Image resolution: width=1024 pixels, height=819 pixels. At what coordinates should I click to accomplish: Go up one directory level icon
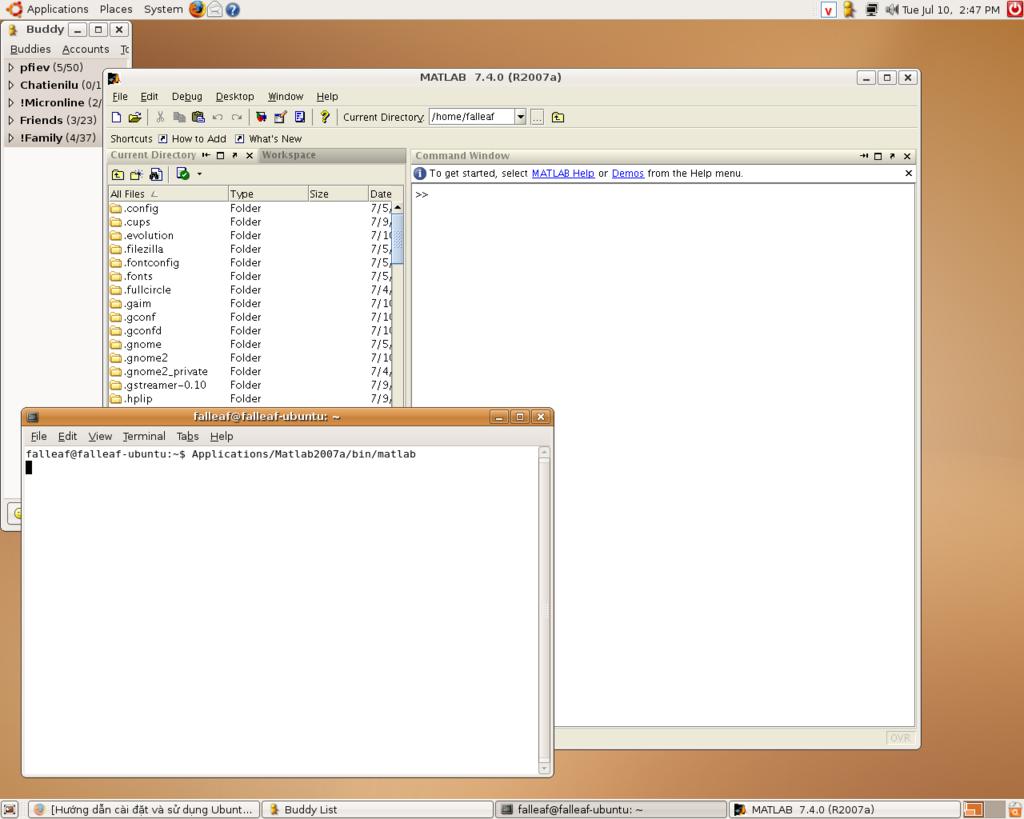coord(557,117)
